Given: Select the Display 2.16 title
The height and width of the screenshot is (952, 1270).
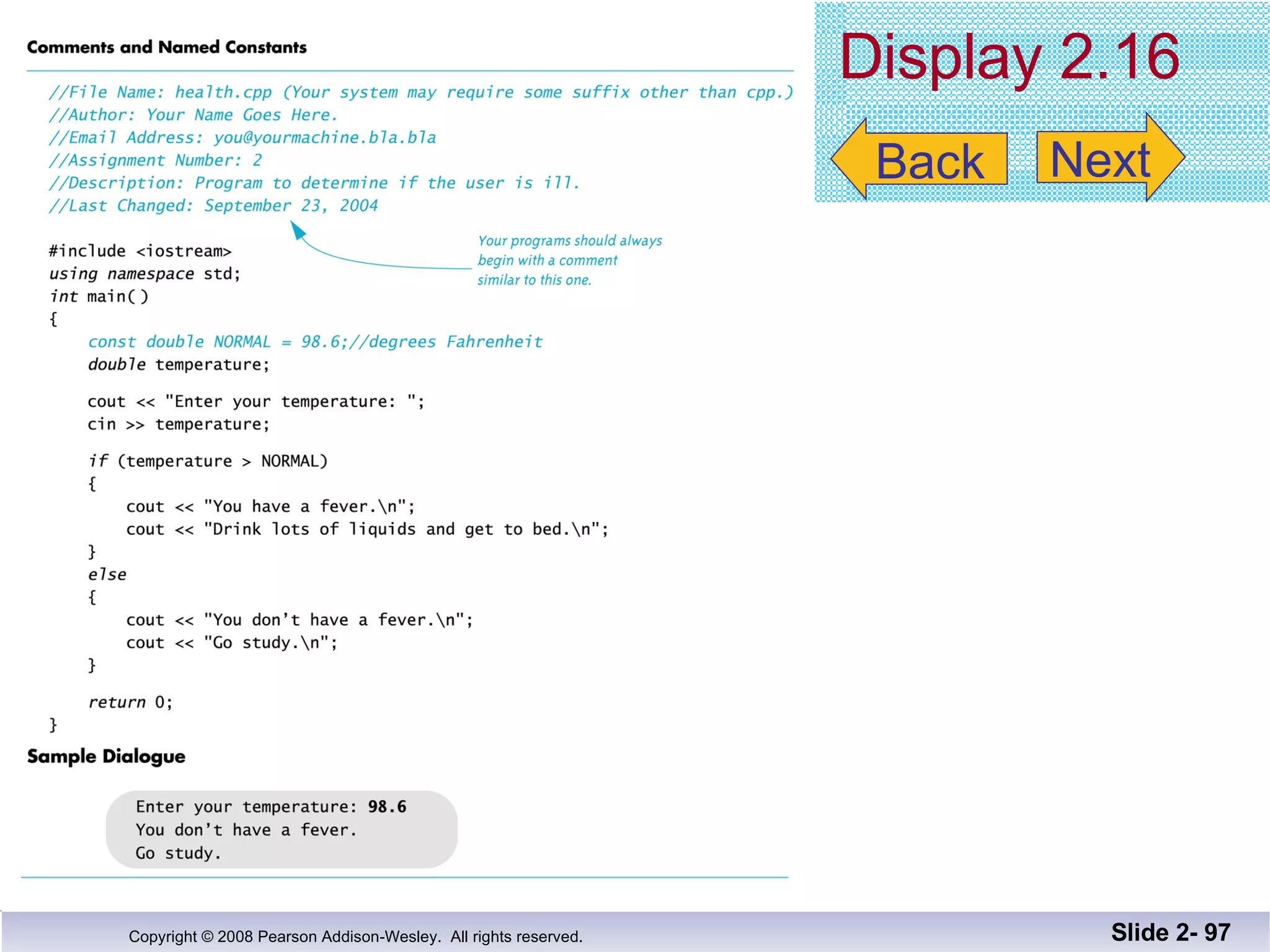Looking at the screenshot, I should click(1009, 57).
